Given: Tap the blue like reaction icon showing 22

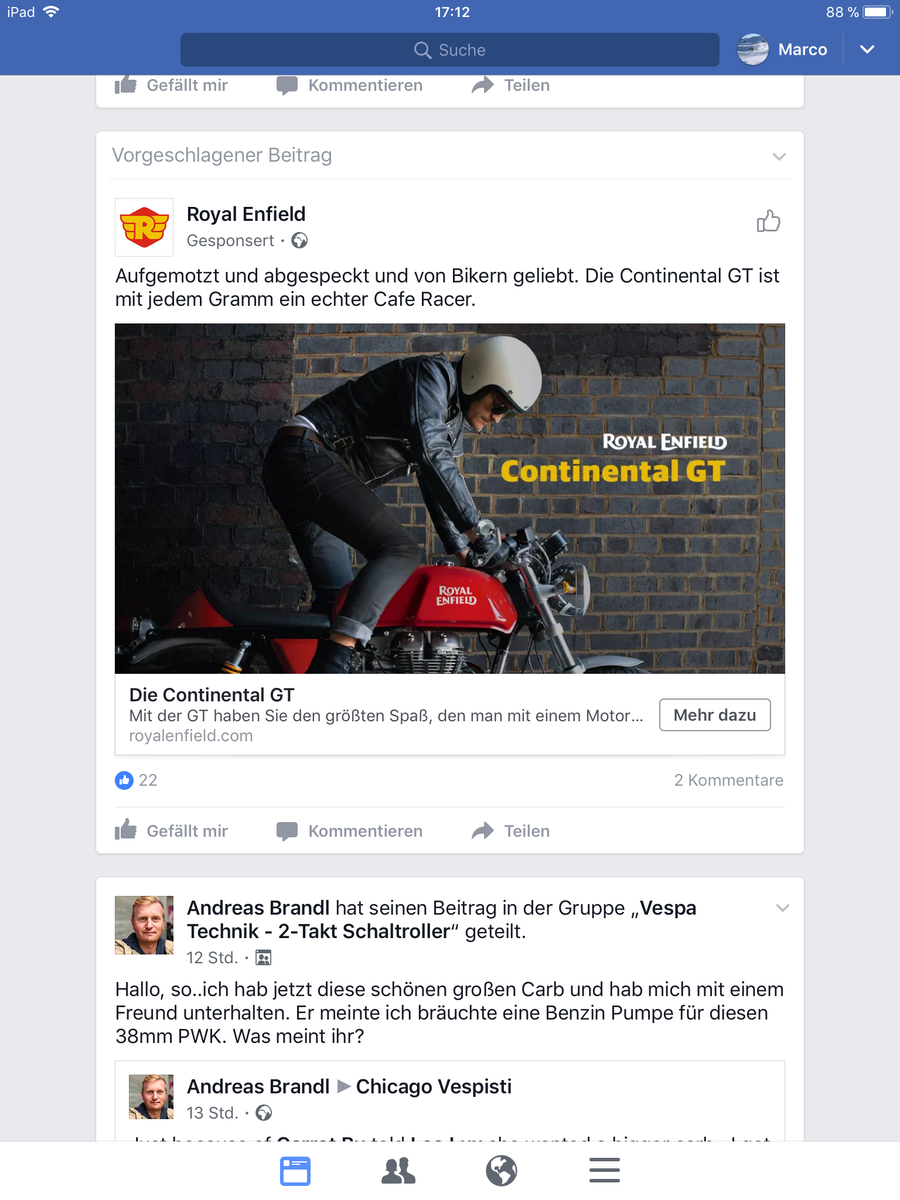Looking at the screenshot, I should tap(124, 780).
